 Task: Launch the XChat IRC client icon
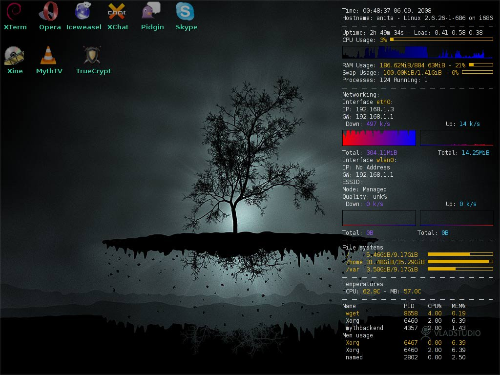pos(117,11)
